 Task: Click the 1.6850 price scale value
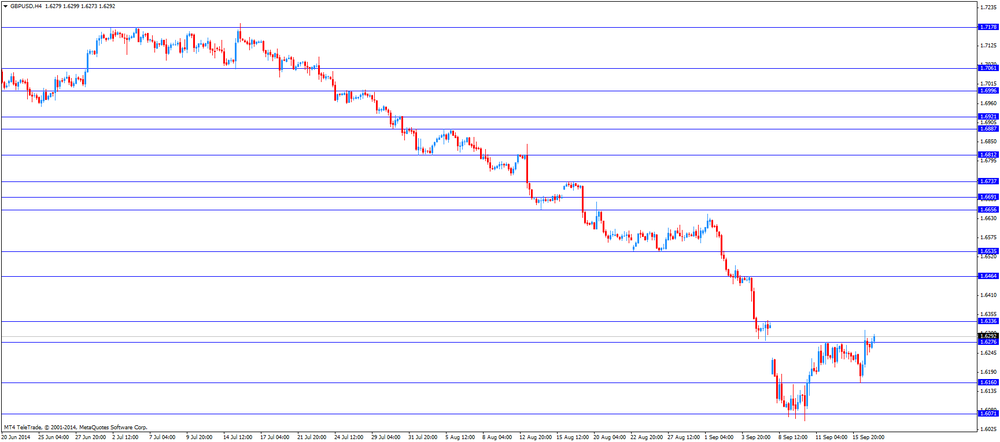click(987, 142)
